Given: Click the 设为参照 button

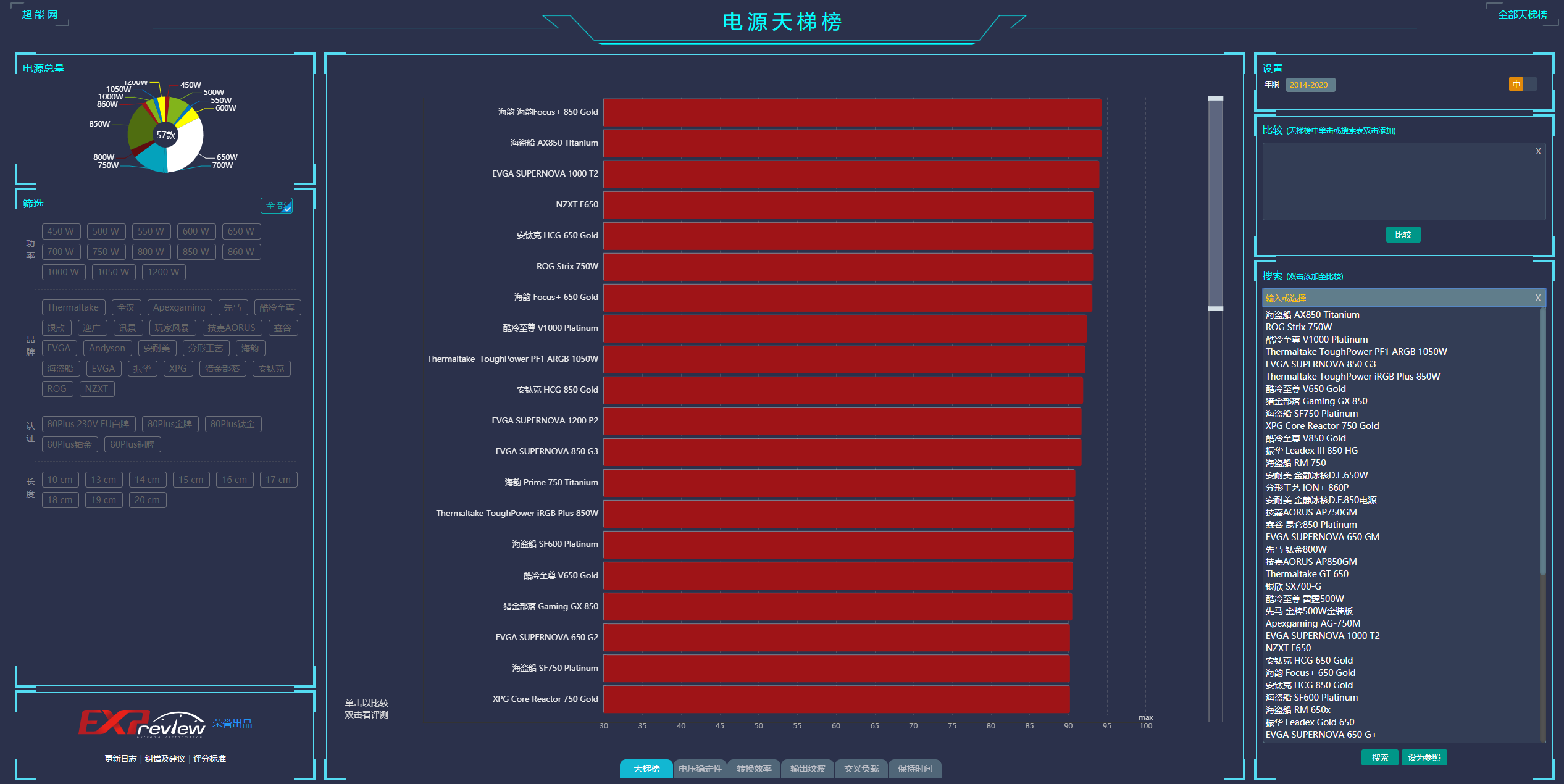Looking at the screenshot, I should (x=1424, y=757).
